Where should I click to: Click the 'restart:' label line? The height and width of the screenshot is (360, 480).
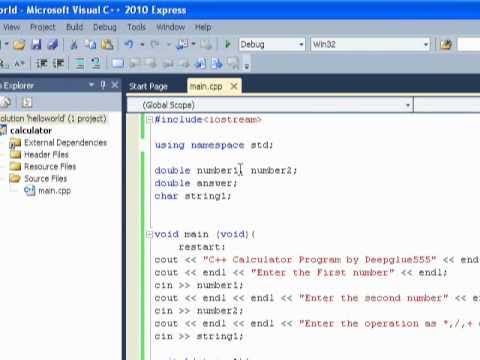[202, 247]
